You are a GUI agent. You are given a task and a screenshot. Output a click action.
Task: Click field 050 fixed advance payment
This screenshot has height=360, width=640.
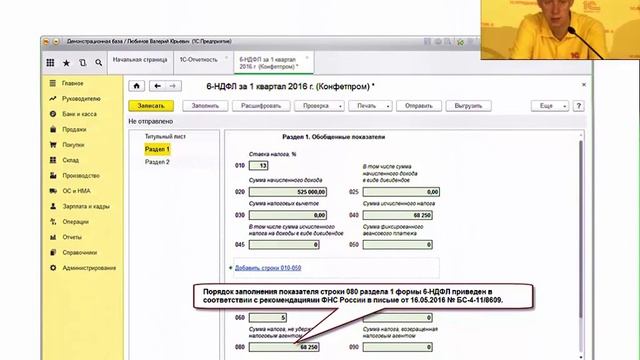398,244
